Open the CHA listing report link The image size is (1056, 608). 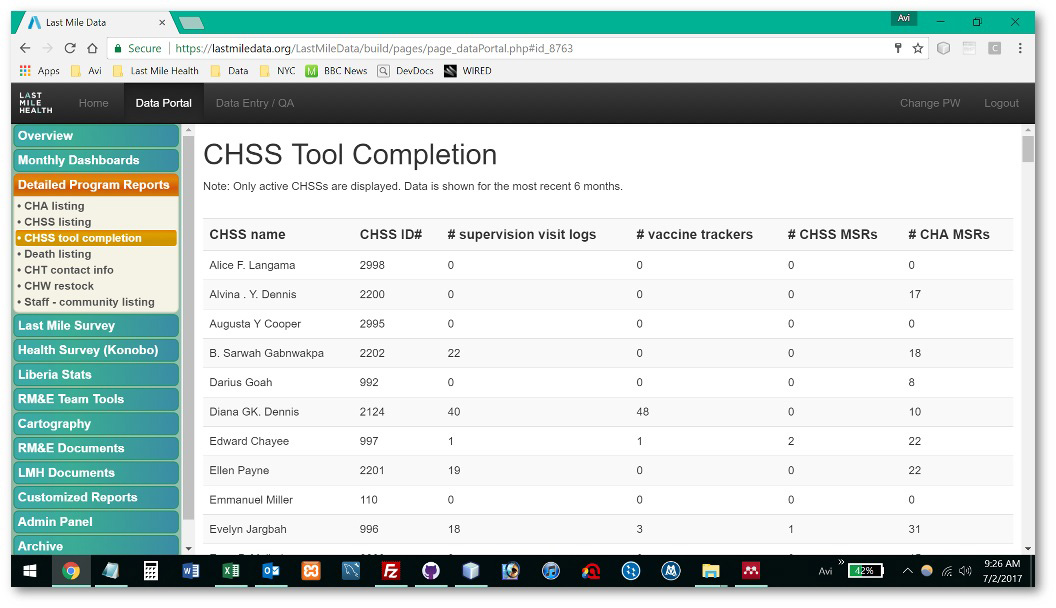tap(54, 206)
